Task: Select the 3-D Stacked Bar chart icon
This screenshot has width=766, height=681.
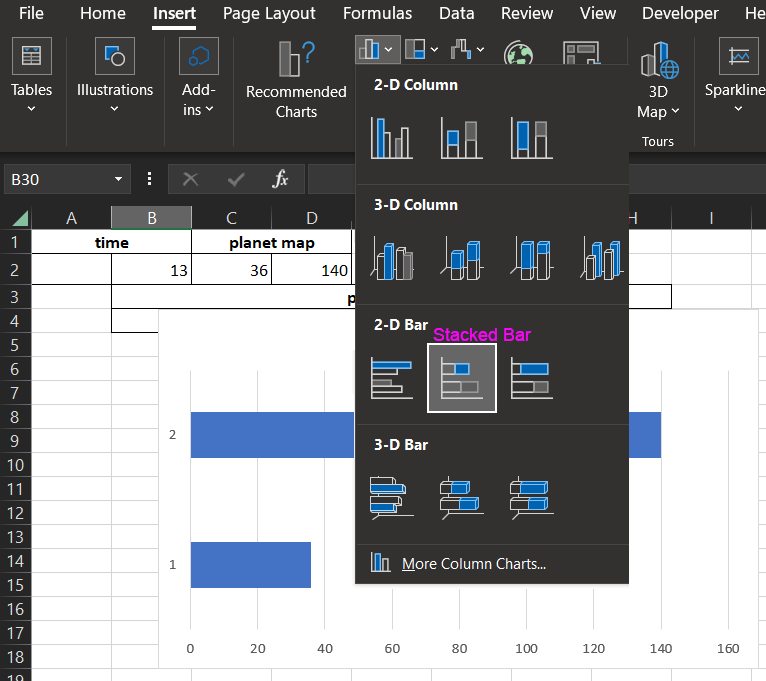Action: pos(462,497)
